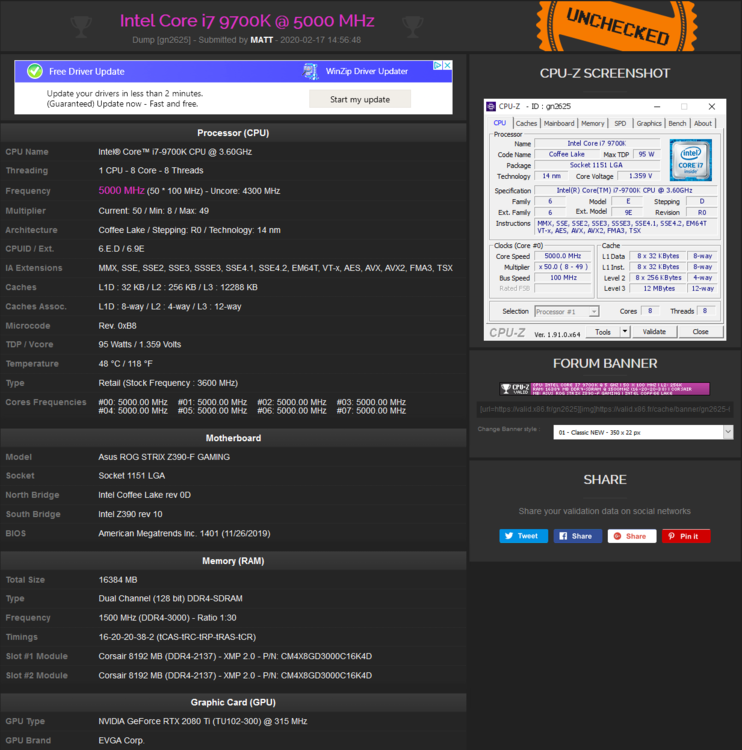Click the red Pinterest Pin it button
This screenshot has width=742, height=750.
[x=685, y=536]
